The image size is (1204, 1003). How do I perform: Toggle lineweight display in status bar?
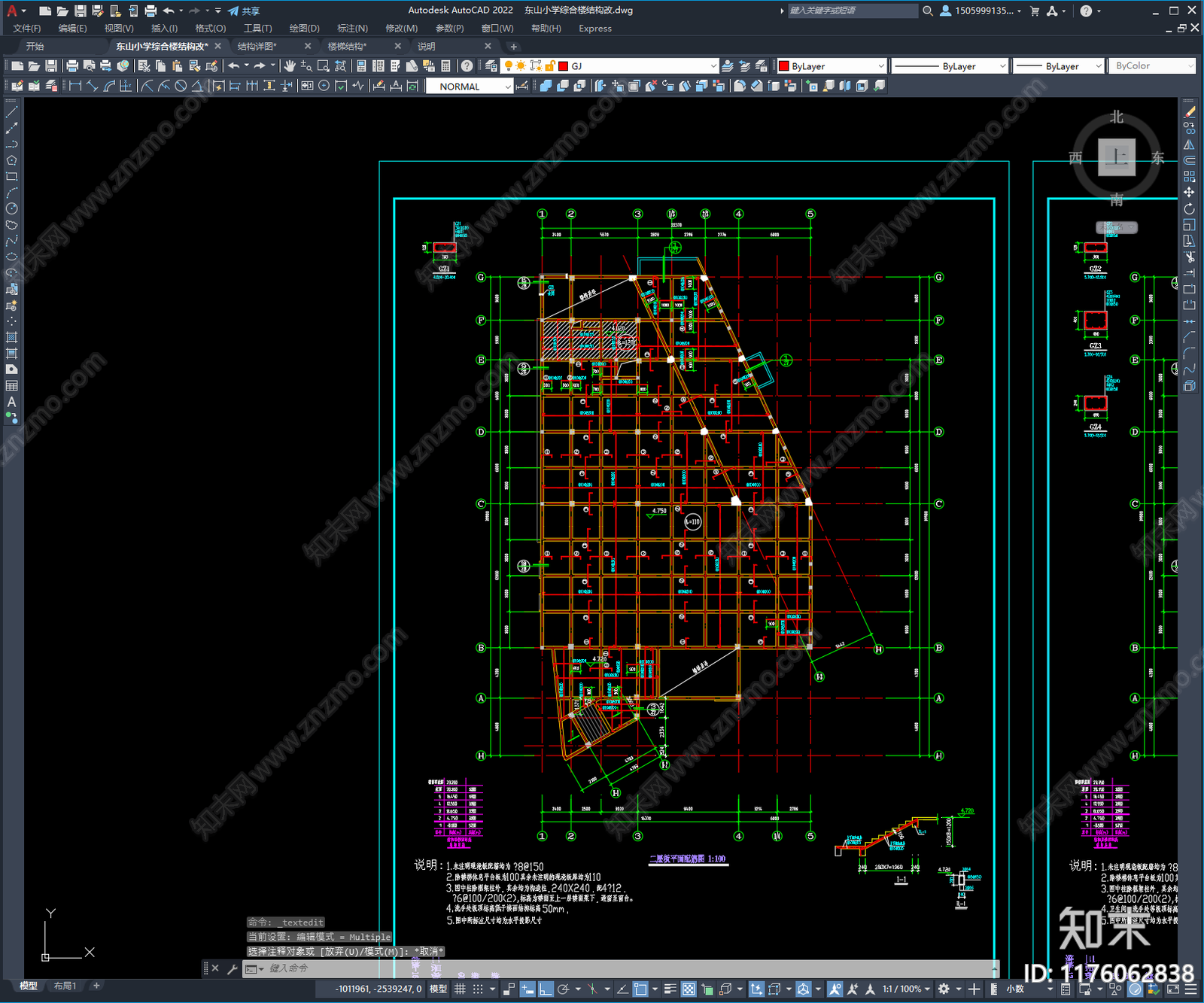coord(670,989)
